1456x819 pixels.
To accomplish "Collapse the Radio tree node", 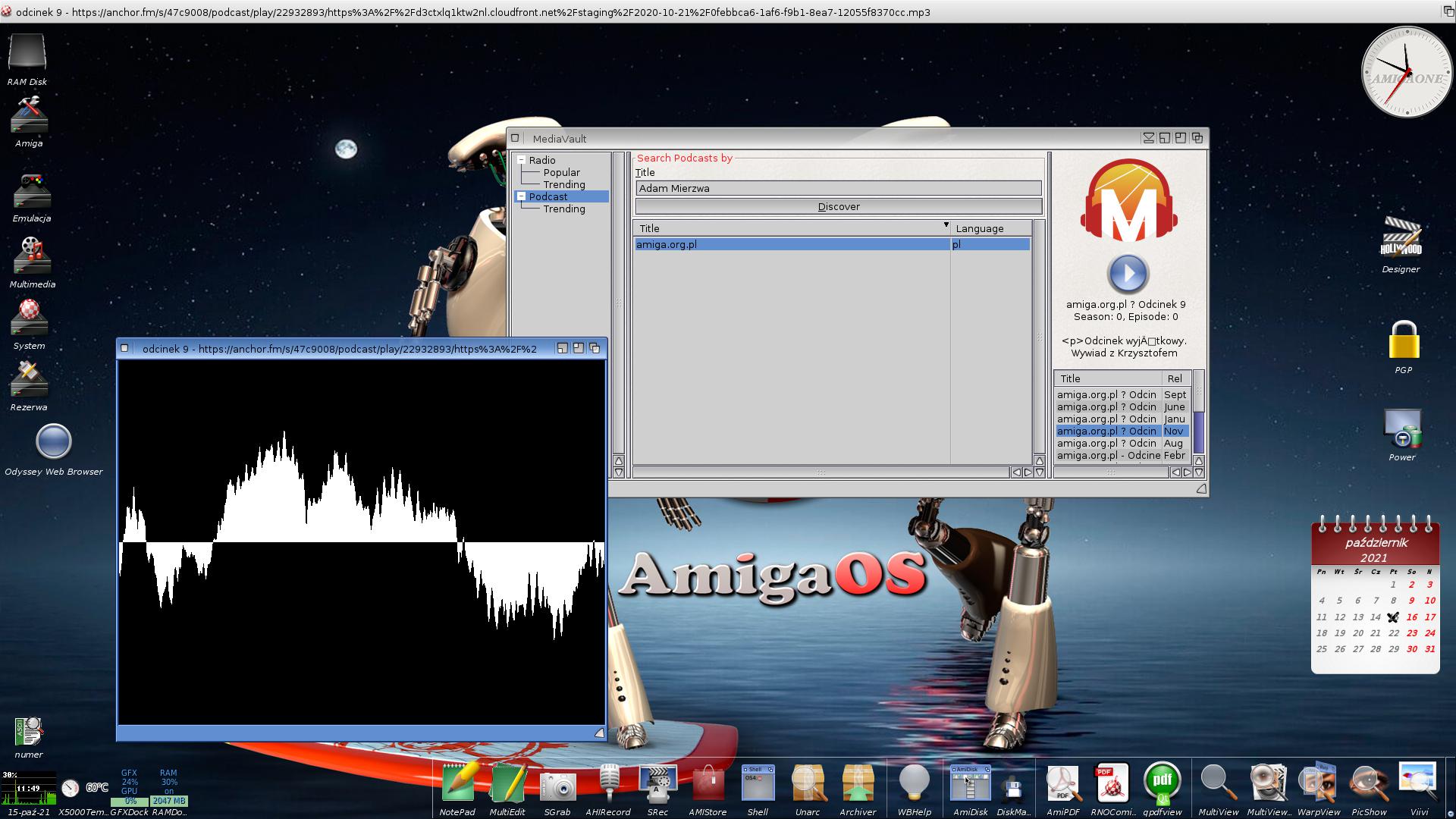I will [522, 160].
